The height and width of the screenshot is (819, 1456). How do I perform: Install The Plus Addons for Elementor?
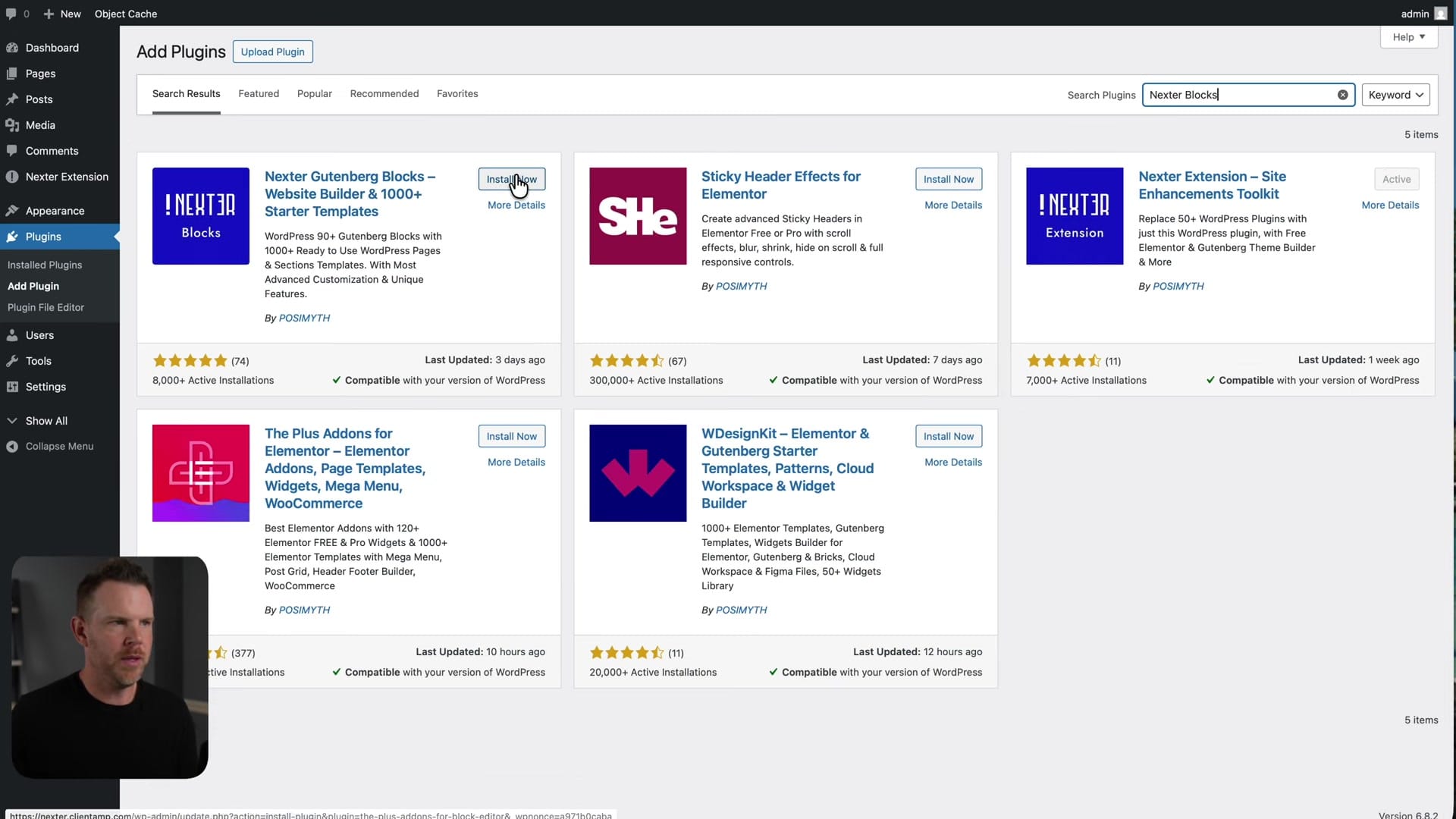point(512,436)
